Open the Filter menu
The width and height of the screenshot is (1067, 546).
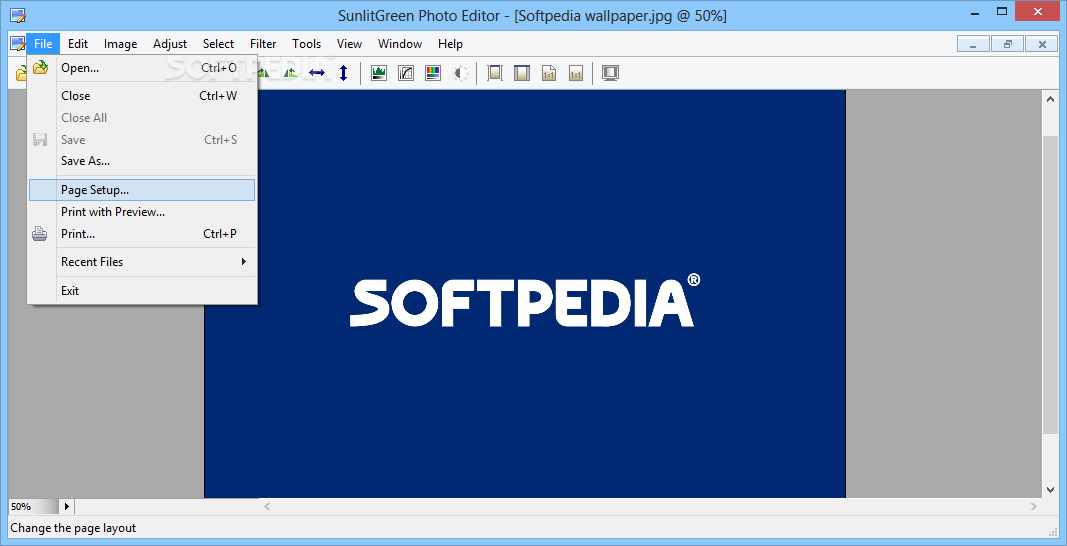263,44
